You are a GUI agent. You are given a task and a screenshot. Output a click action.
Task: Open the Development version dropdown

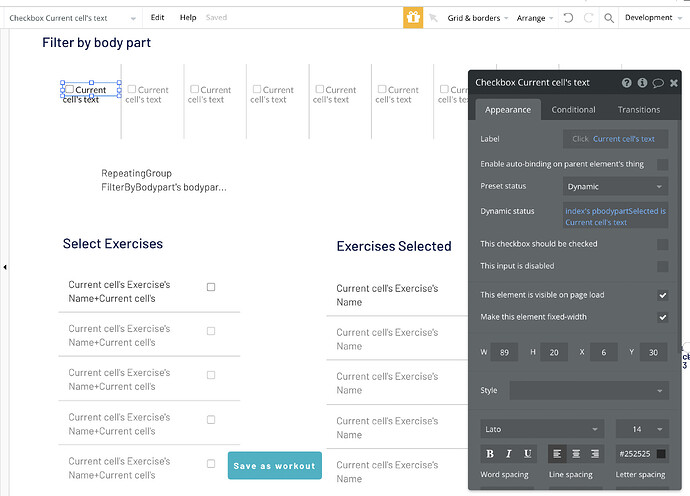653,18
